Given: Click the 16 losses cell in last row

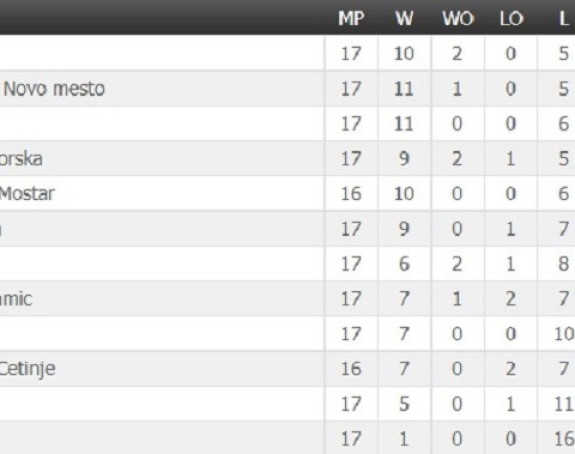Looking at the screenshot, I should pos(564,439).
